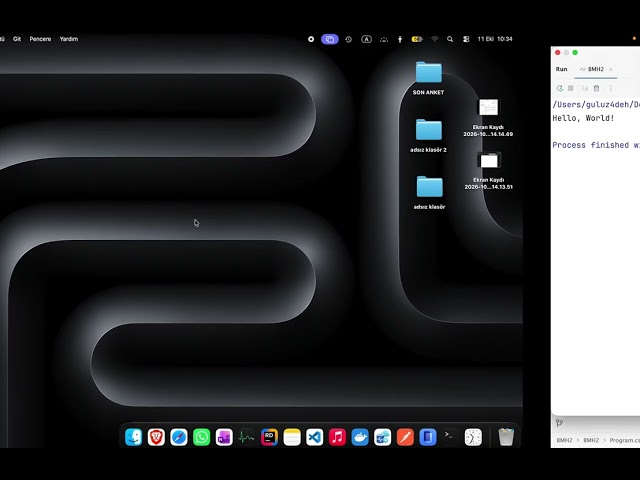This screenshot has width=640, height=480.
Task: Open the keyboard input source 'A' menu
Action: coord(367,39)
